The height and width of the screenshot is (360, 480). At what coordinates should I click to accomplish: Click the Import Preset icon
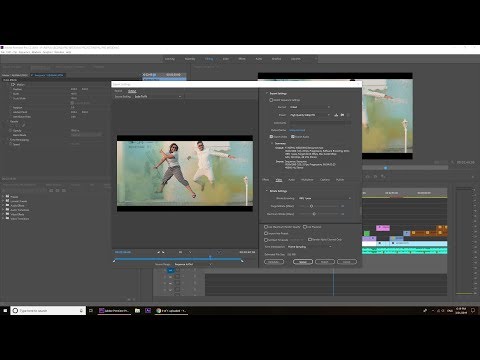[x=342, y=115]
